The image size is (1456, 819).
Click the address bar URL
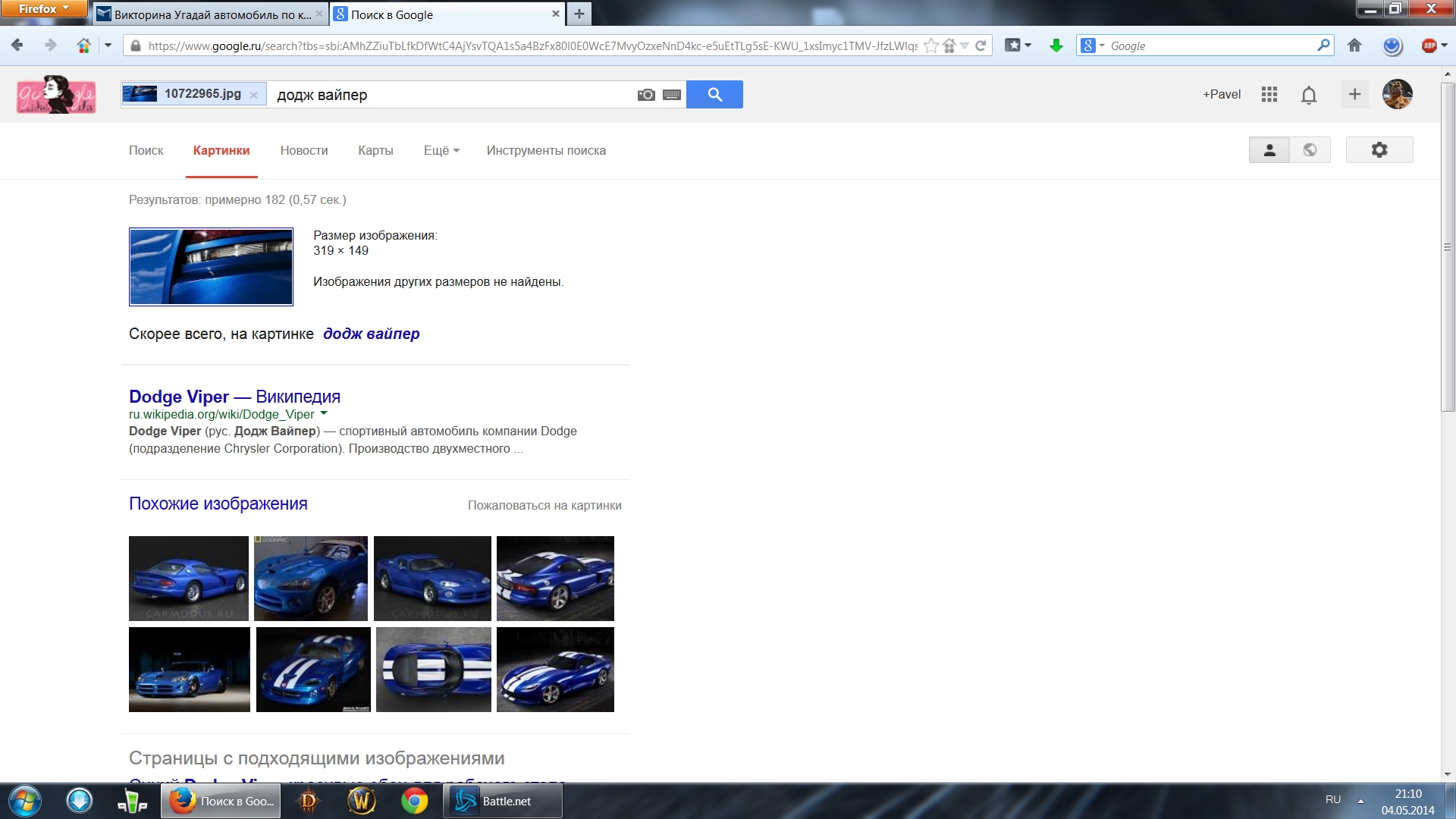click(x=532, y=45)
